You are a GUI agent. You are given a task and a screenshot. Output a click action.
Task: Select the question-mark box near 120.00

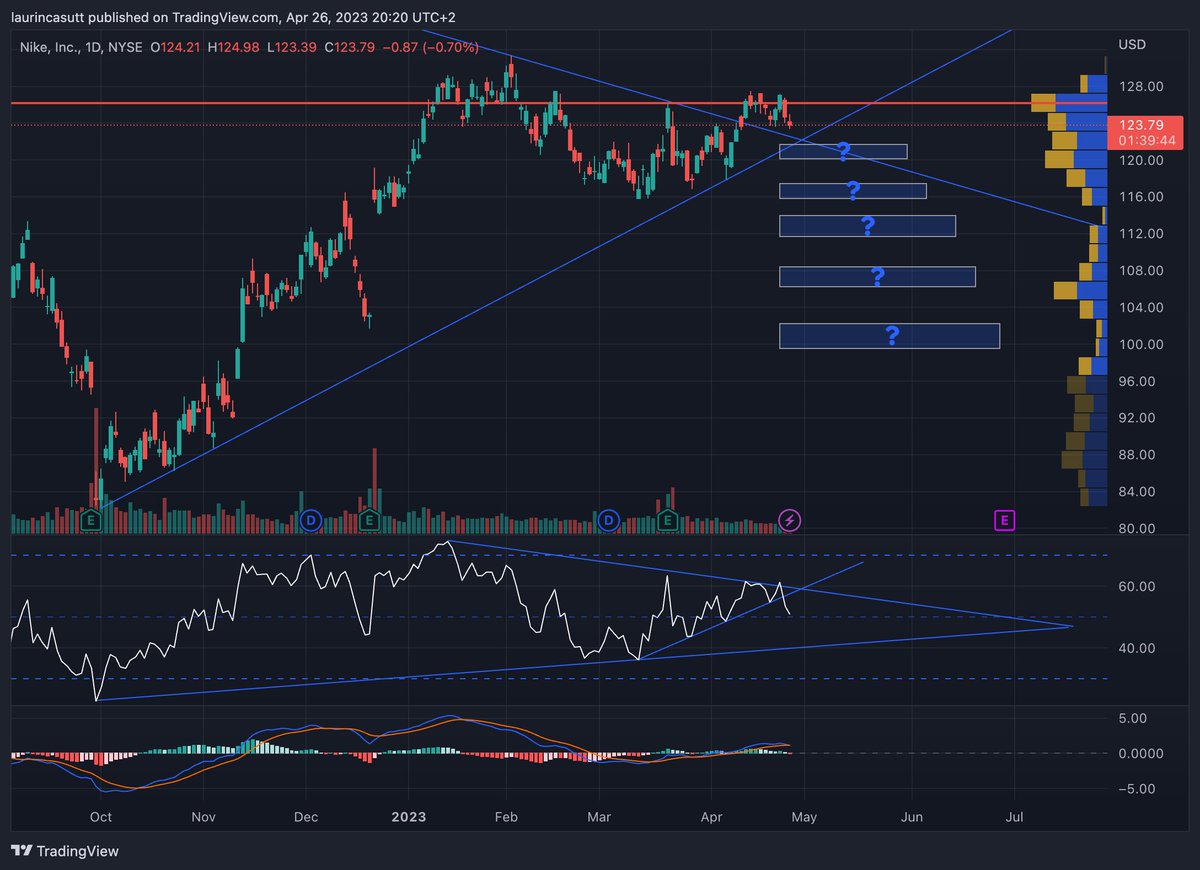click(x=843, y=152)
